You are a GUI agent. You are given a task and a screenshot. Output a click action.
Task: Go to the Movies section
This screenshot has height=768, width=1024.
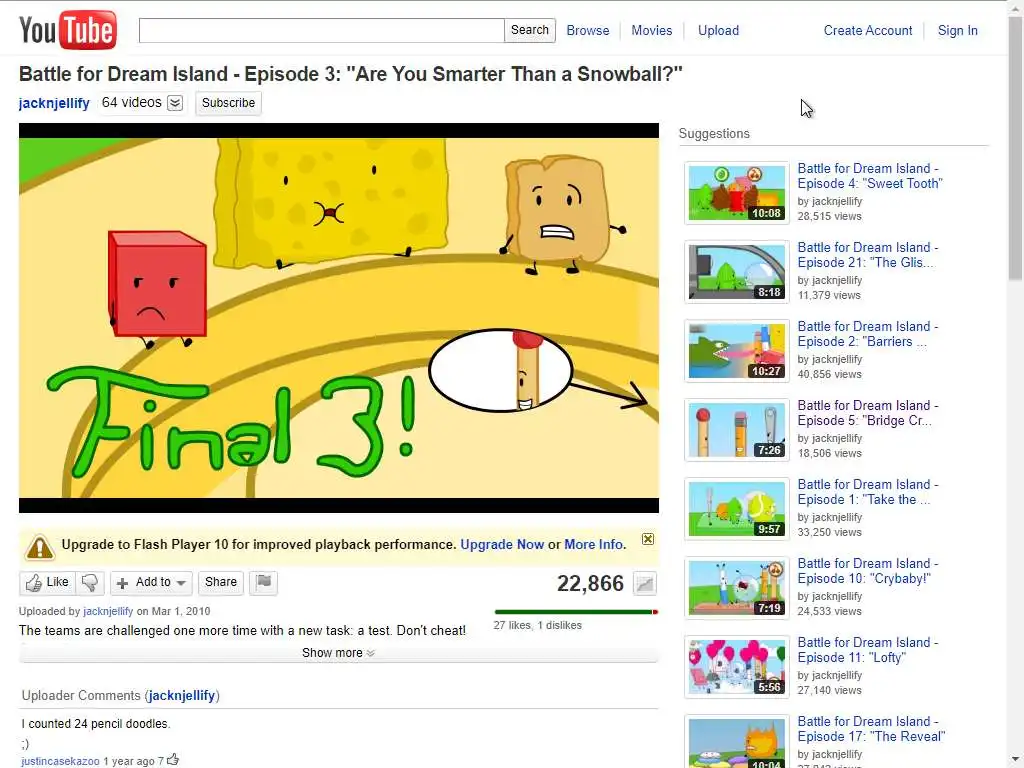pos(651,31)
